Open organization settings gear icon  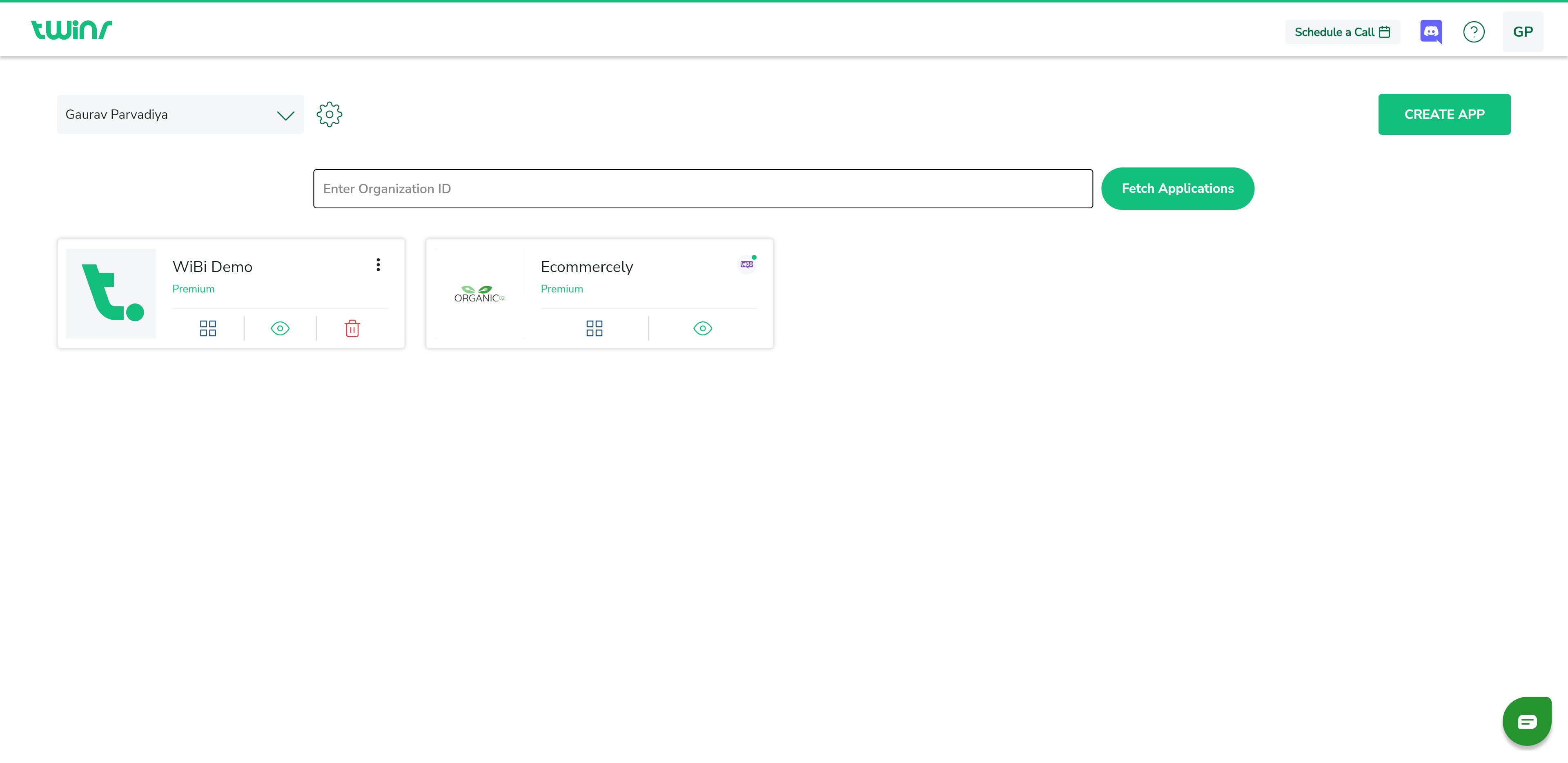point(329,114)
